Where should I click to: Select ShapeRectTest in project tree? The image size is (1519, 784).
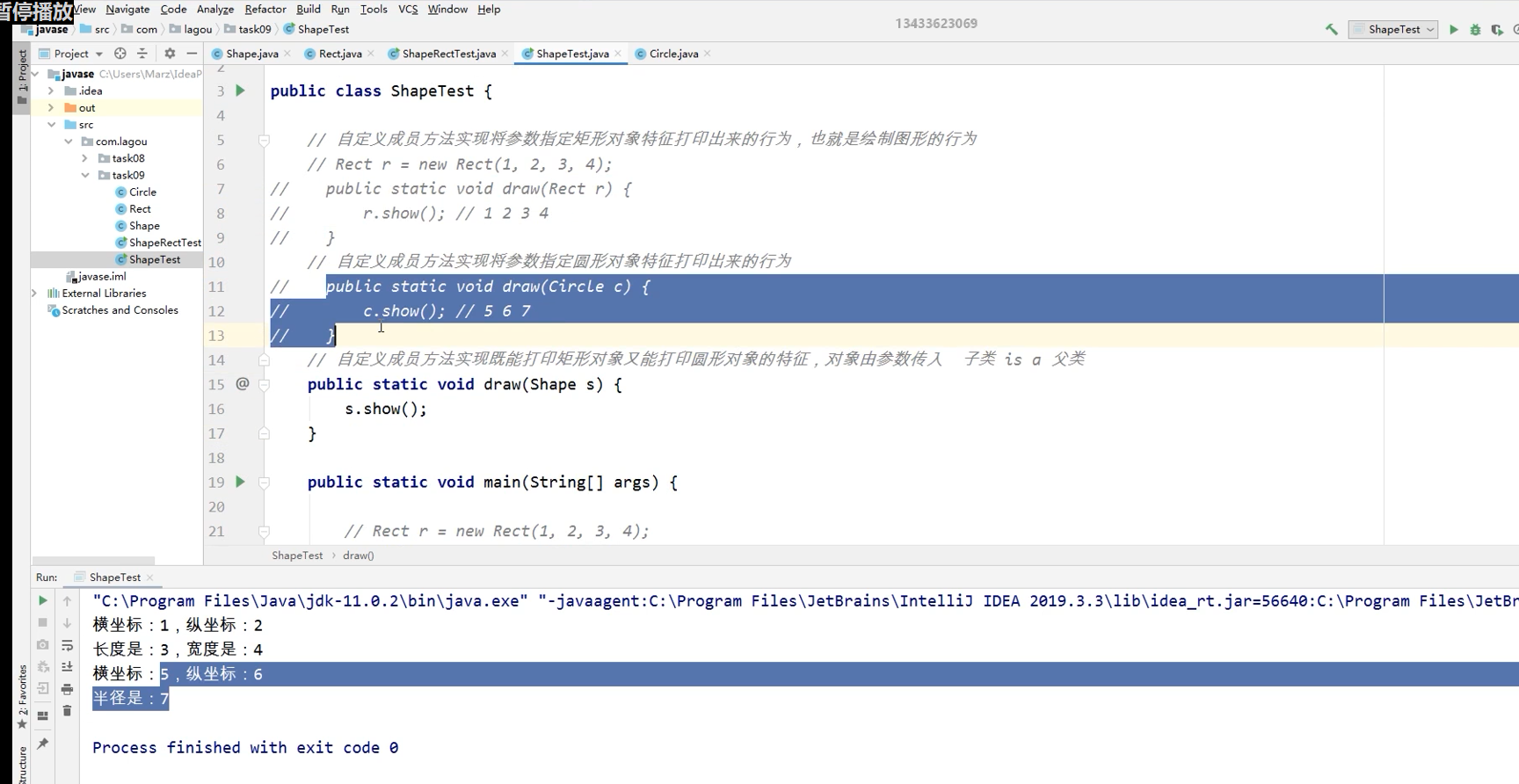click(158, 243)
